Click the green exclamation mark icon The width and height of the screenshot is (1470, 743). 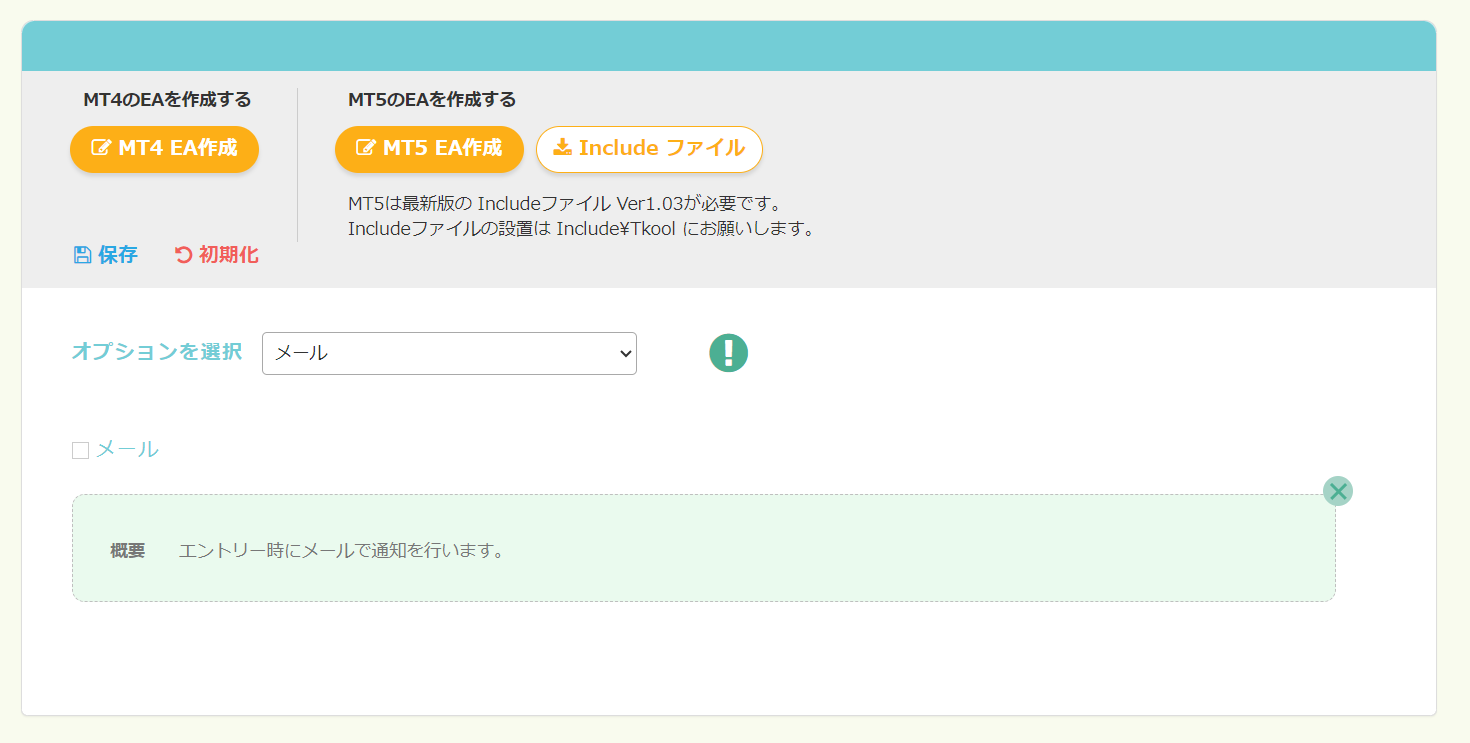pos(729,353)
